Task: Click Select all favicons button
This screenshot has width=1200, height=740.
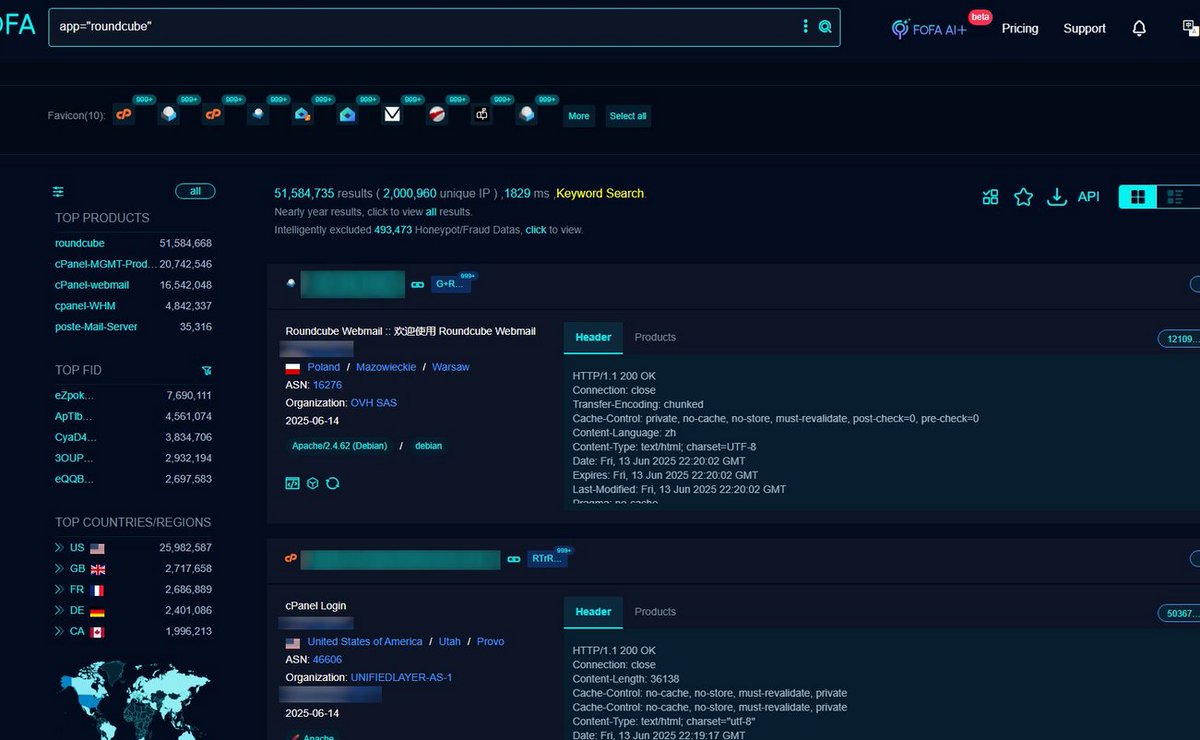Action: tap(628, 116)
